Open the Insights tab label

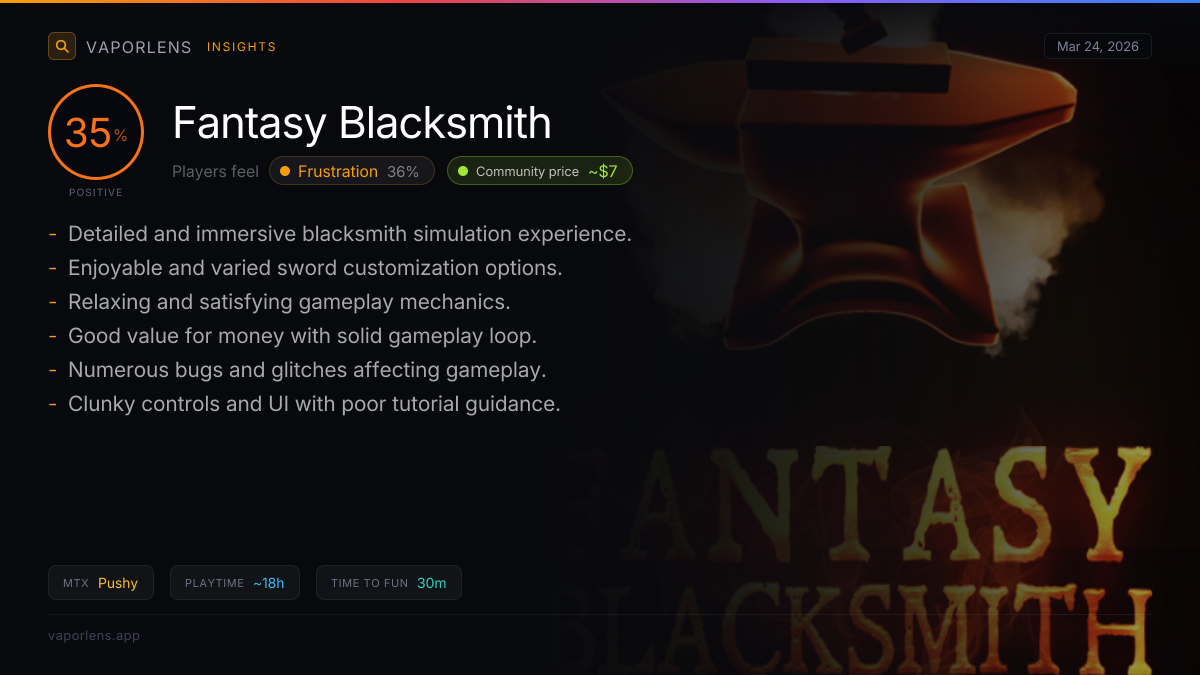coord(242,47)
